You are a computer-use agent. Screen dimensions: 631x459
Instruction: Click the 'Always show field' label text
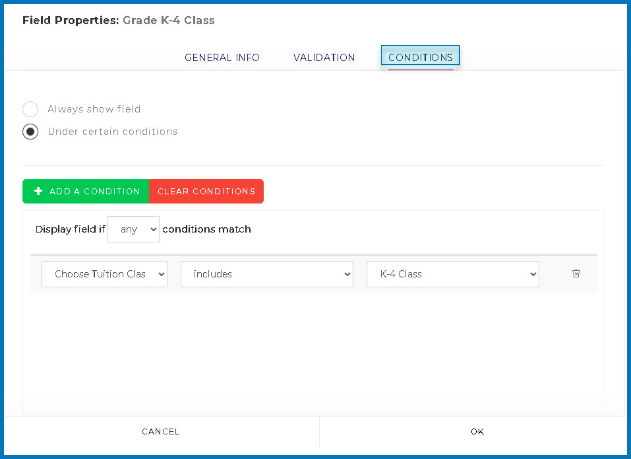point(94,109)
